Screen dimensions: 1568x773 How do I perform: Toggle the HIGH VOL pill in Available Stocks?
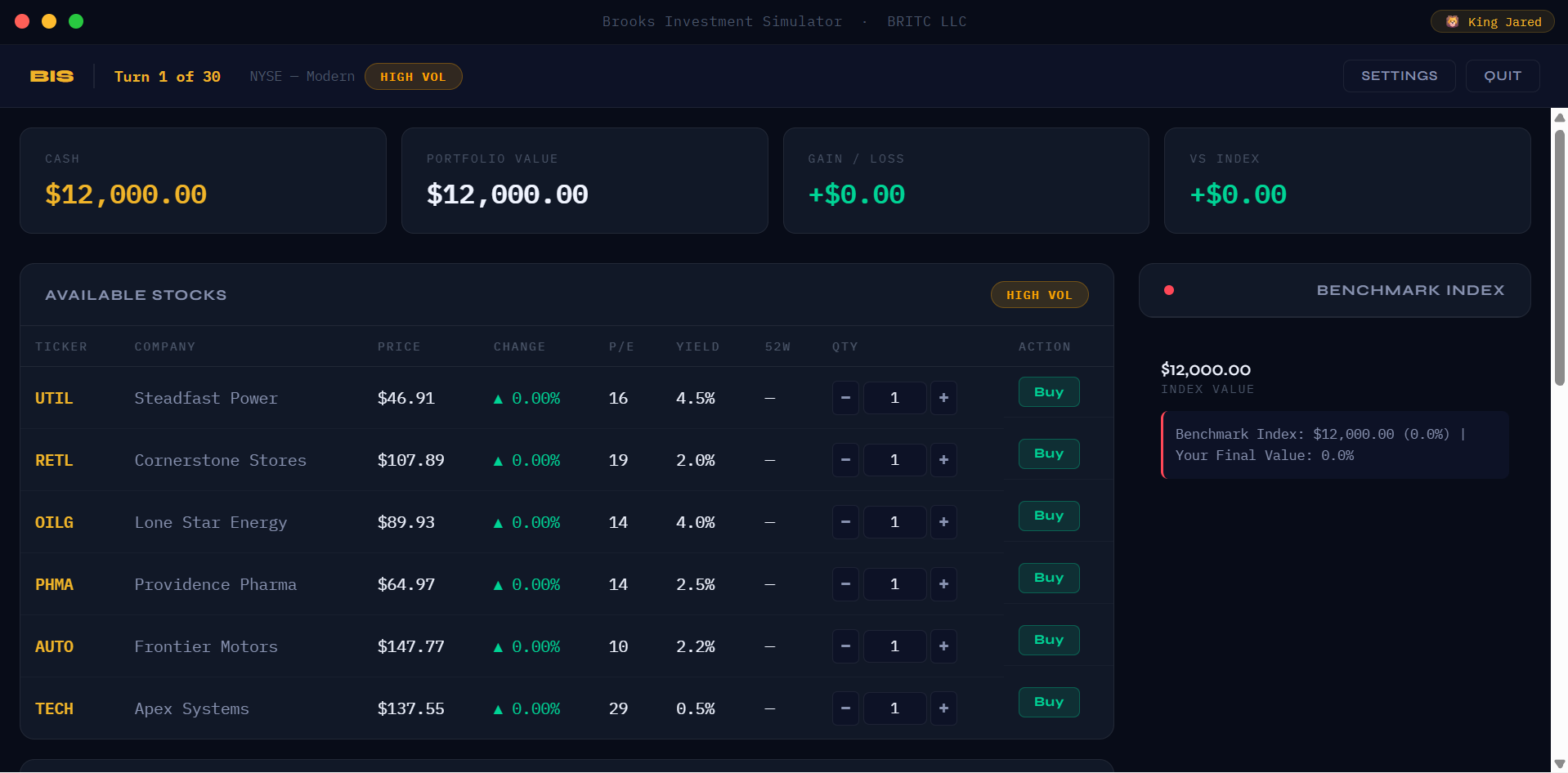pos(1039,294)
